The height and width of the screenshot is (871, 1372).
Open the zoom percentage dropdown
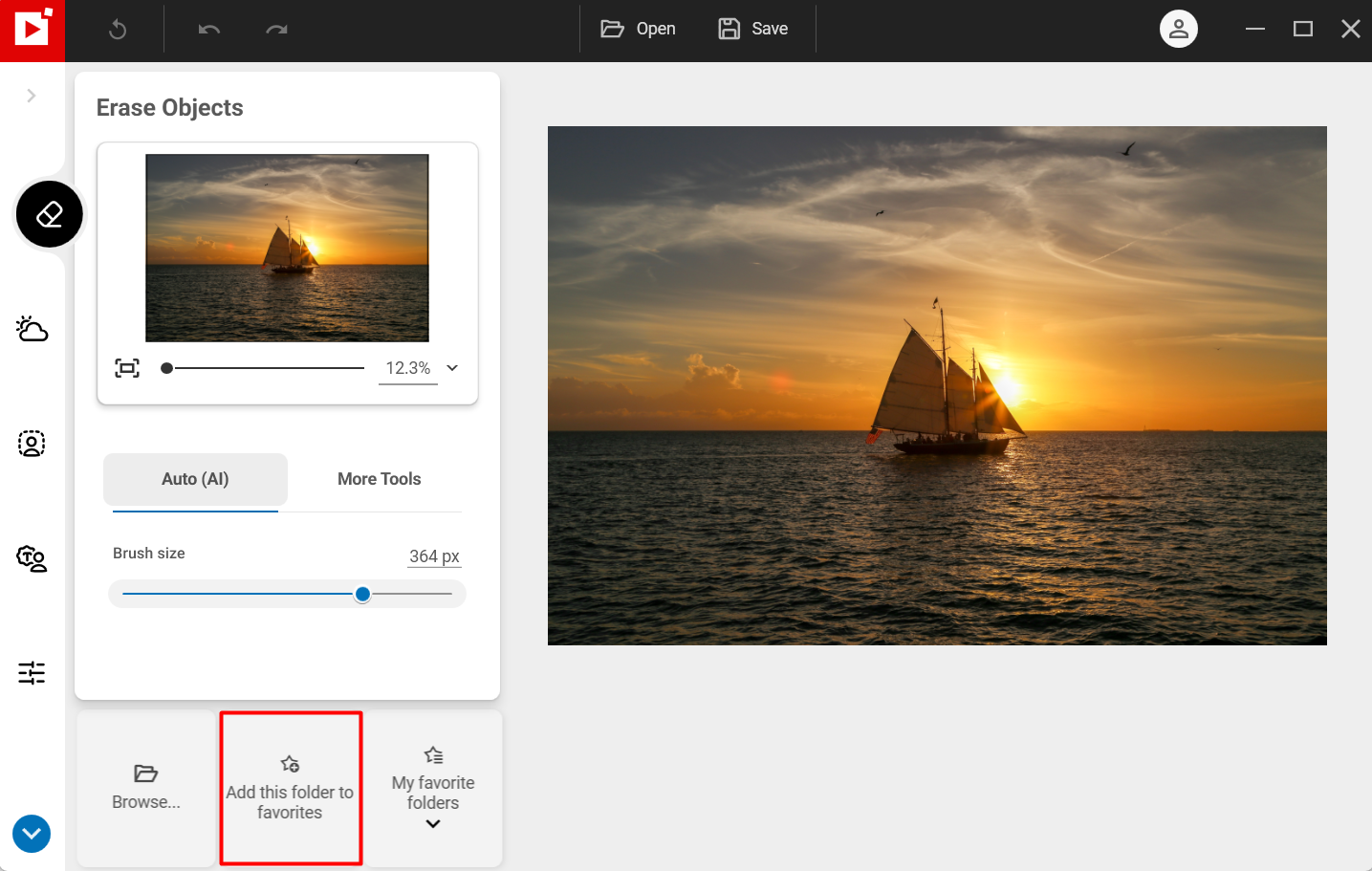point(451,367)
